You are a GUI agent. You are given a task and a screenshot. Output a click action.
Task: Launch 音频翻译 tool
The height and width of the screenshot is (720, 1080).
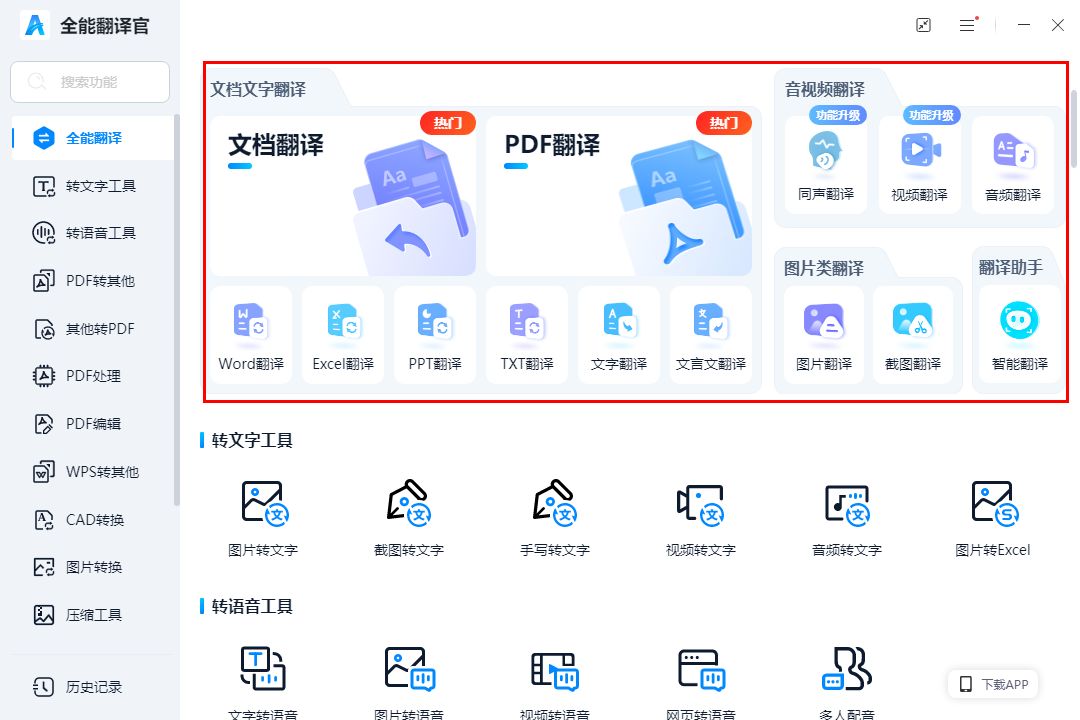[x=1012, y=165]
